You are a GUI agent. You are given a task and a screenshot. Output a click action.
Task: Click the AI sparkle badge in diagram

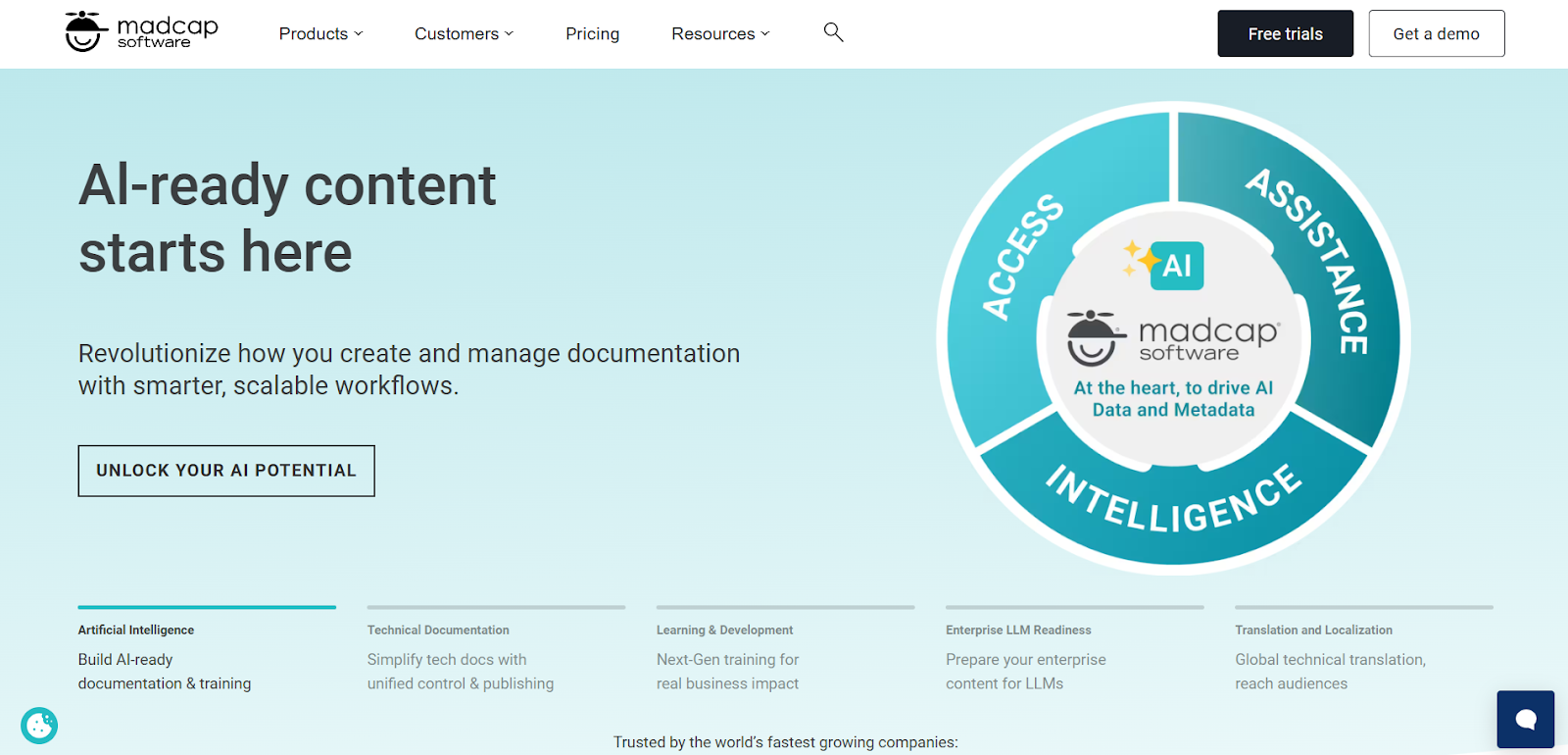pyautogui.click(x=1163, y=265)
